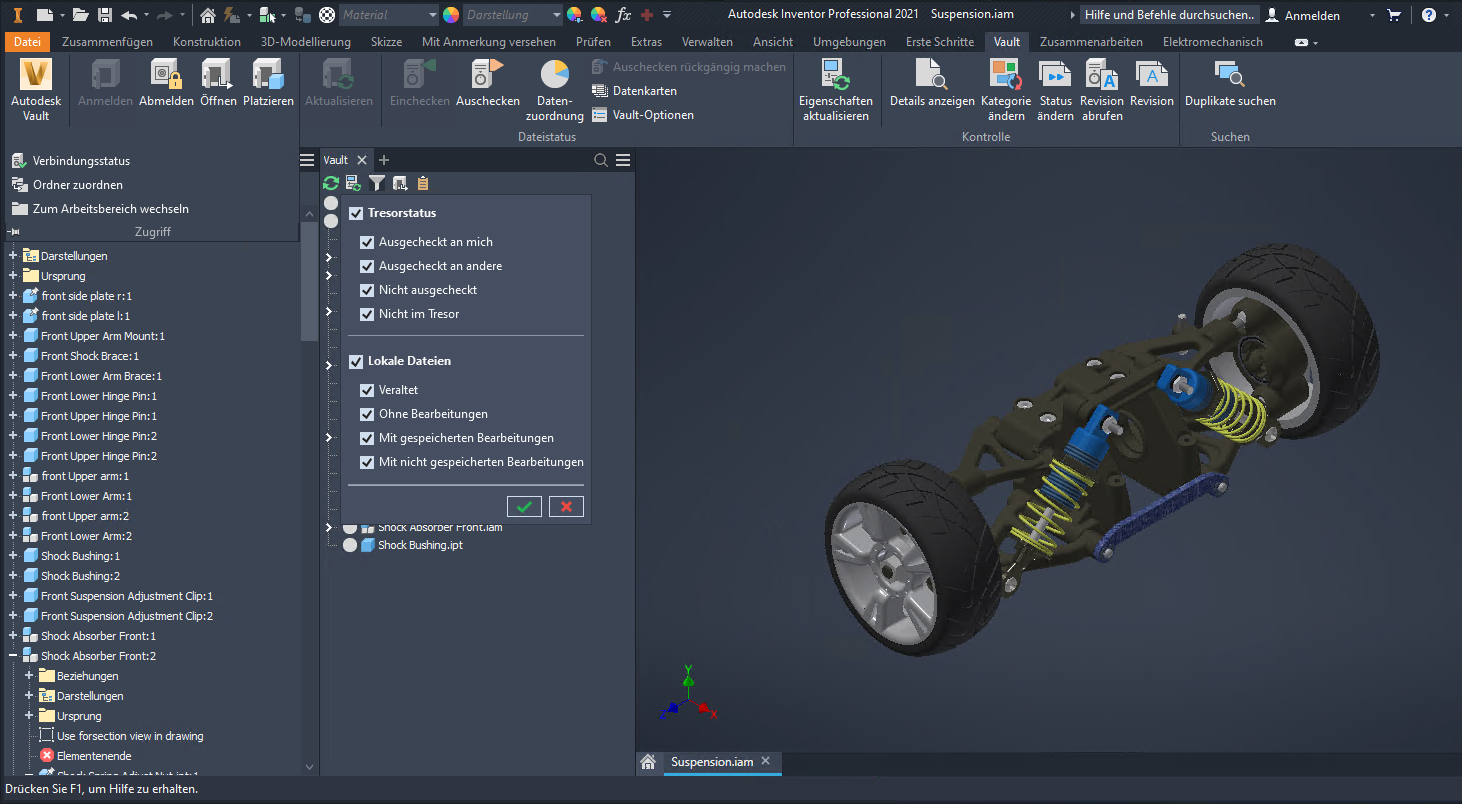This screenshot has height=804, width=1462.
Task: Expand the Shock Absorber Front:1 node
Action: click(13, 636)
